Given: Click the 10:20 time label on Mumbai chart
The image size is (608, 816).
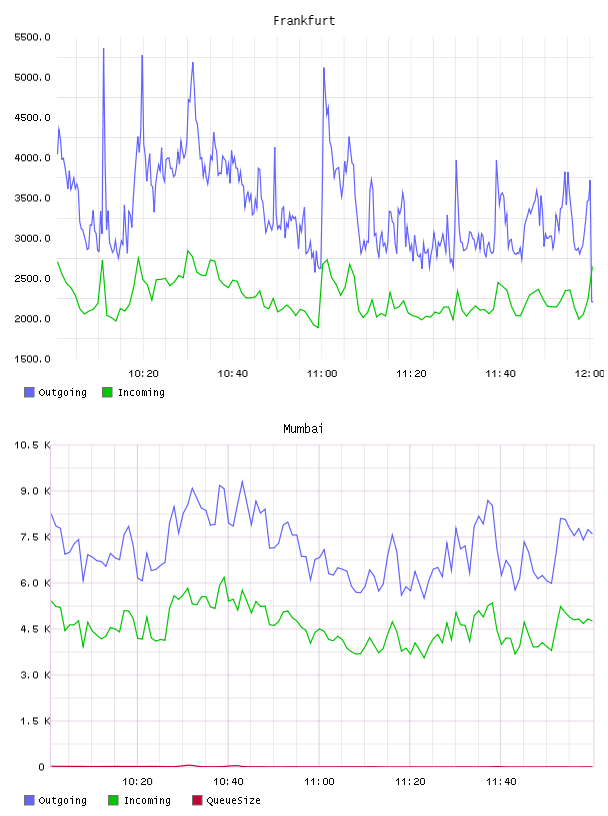Looking at the screenshot, I should tap(137, 782).
